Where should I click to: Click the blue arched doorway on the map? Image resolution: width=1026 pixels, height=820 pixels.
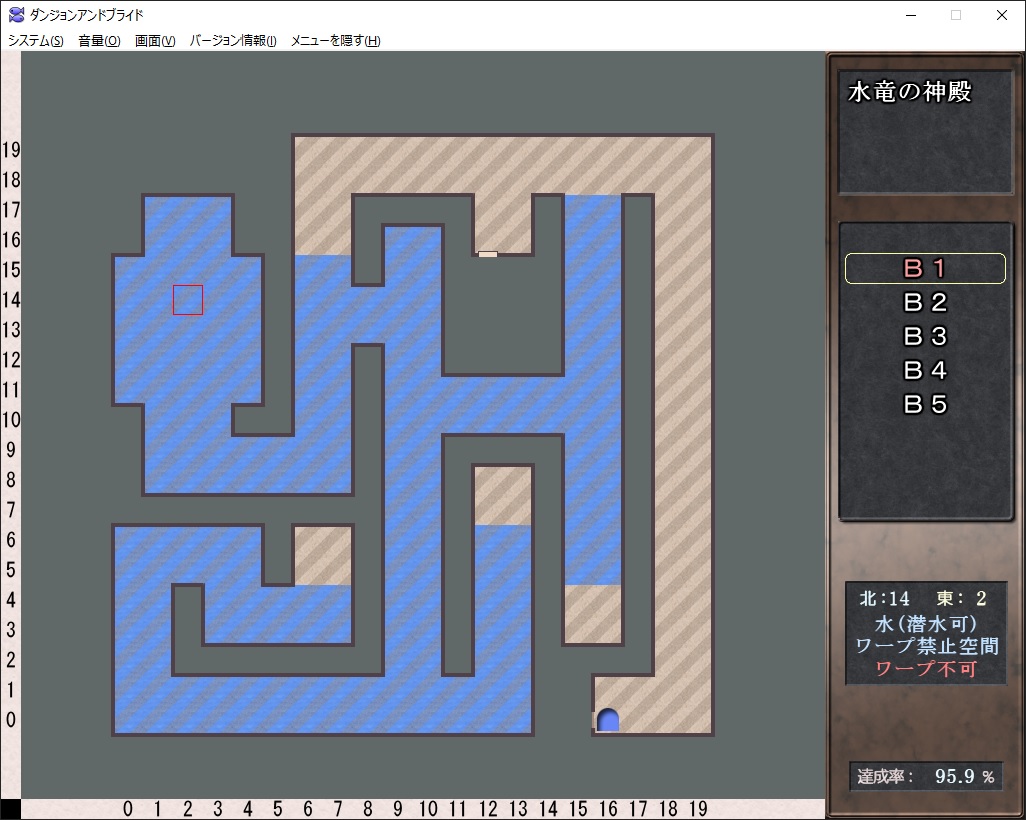[x=608, y=720]
